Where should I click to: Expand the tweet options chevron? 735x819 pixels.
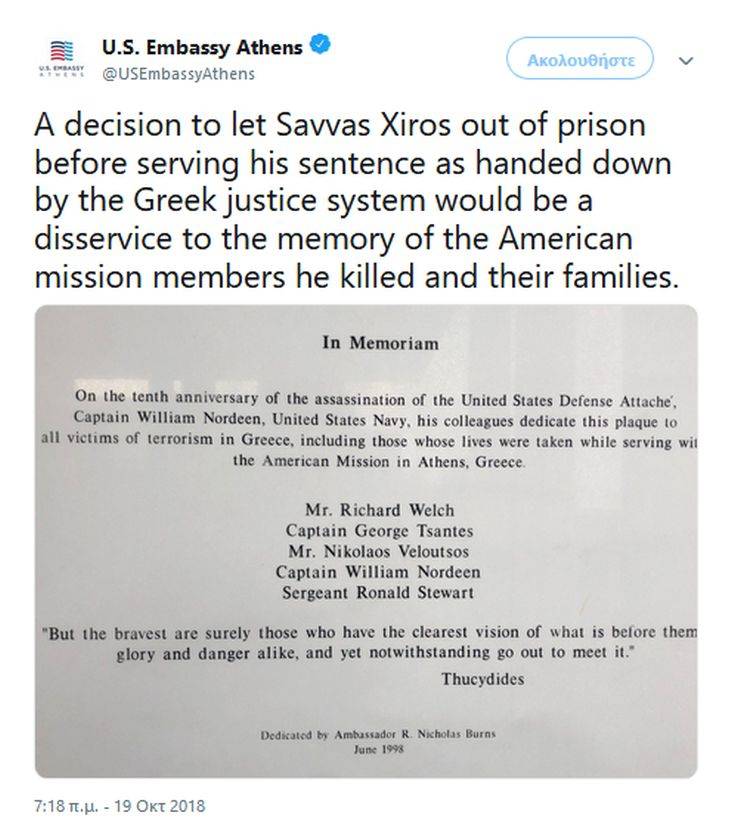(686, 60)
